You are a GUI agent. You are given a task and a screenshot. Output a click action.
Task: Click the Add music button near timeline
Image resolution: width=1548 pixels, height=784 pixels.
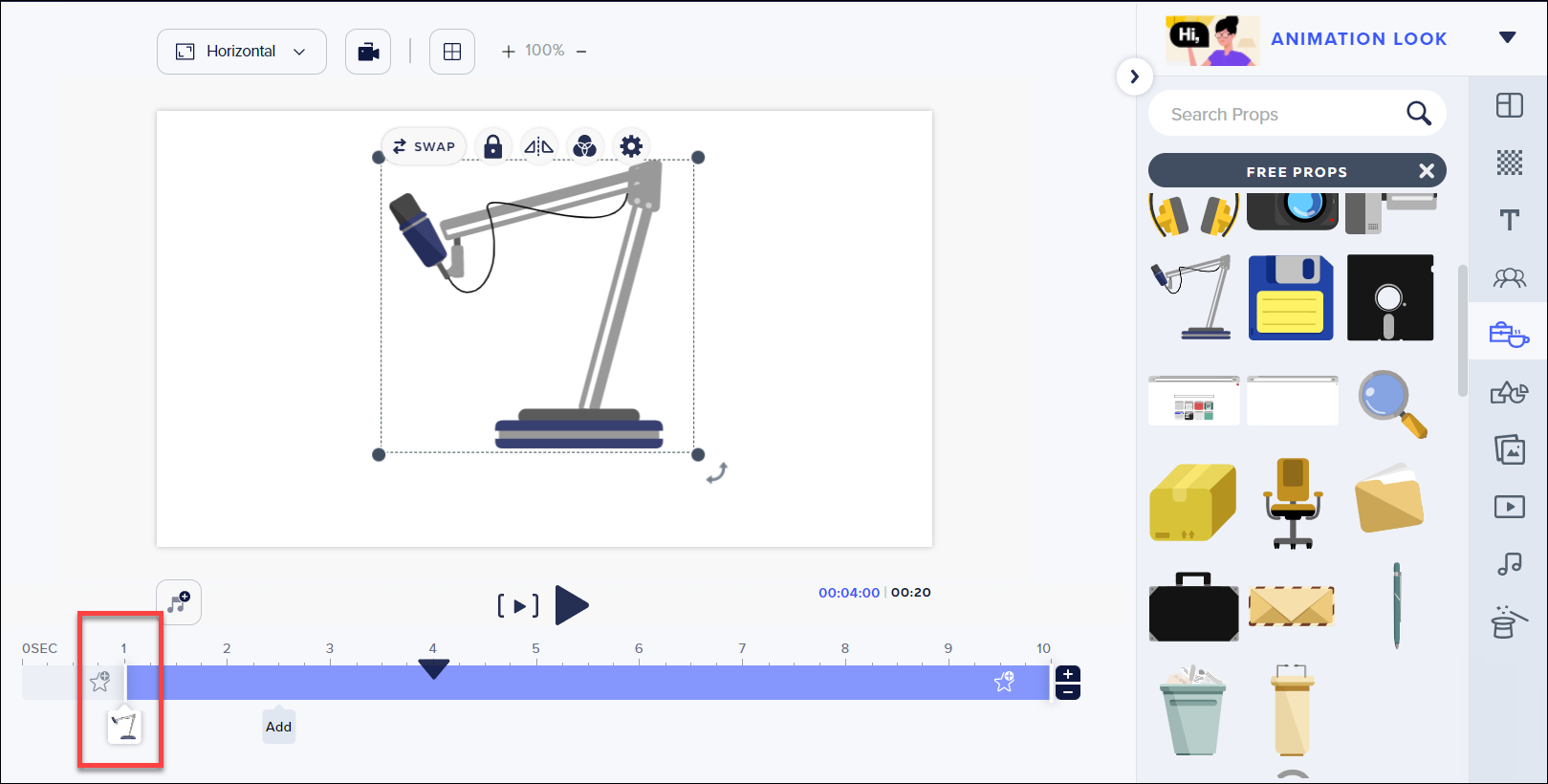(179, 602)
